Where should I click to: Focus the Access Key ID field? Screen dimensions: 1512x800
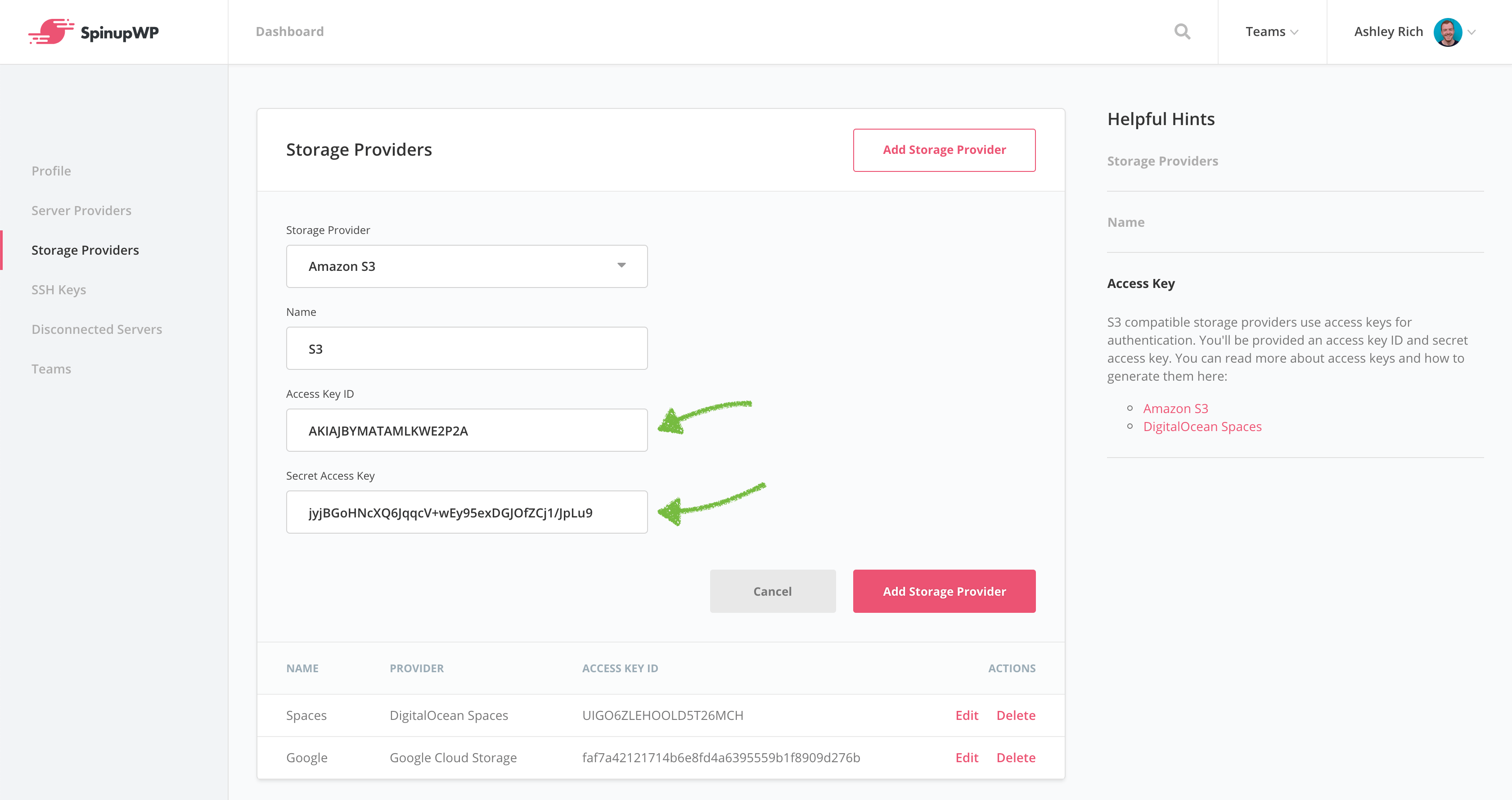tap(467, 430)
